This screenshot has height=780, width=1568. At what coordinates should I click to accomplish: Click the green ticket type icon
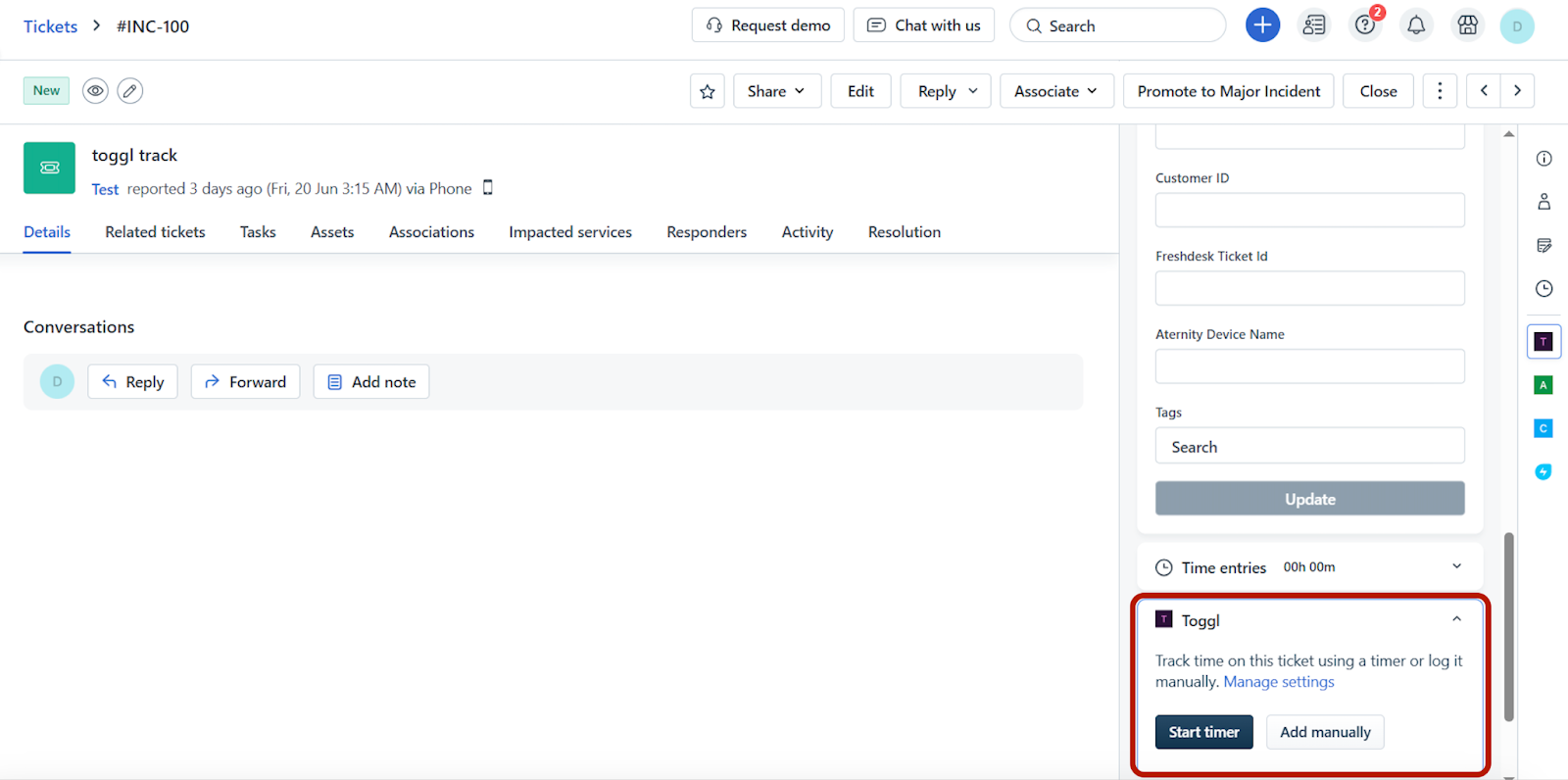coord(49,168)
